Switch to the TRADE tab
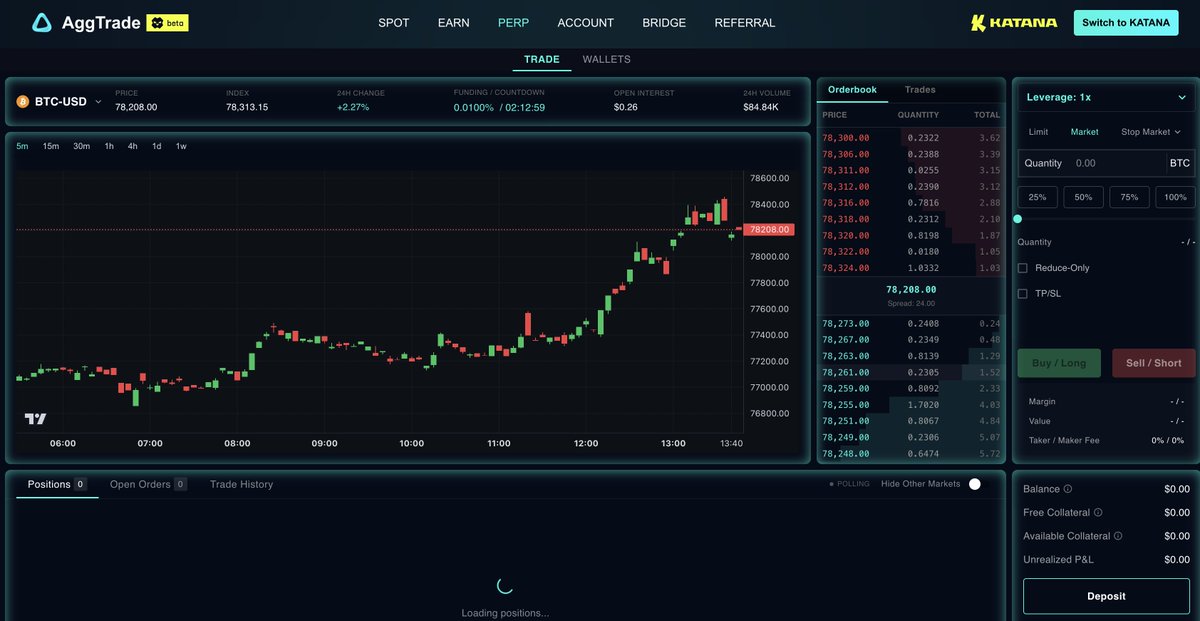The image size is (1200, 621). [x=542, y=60]
